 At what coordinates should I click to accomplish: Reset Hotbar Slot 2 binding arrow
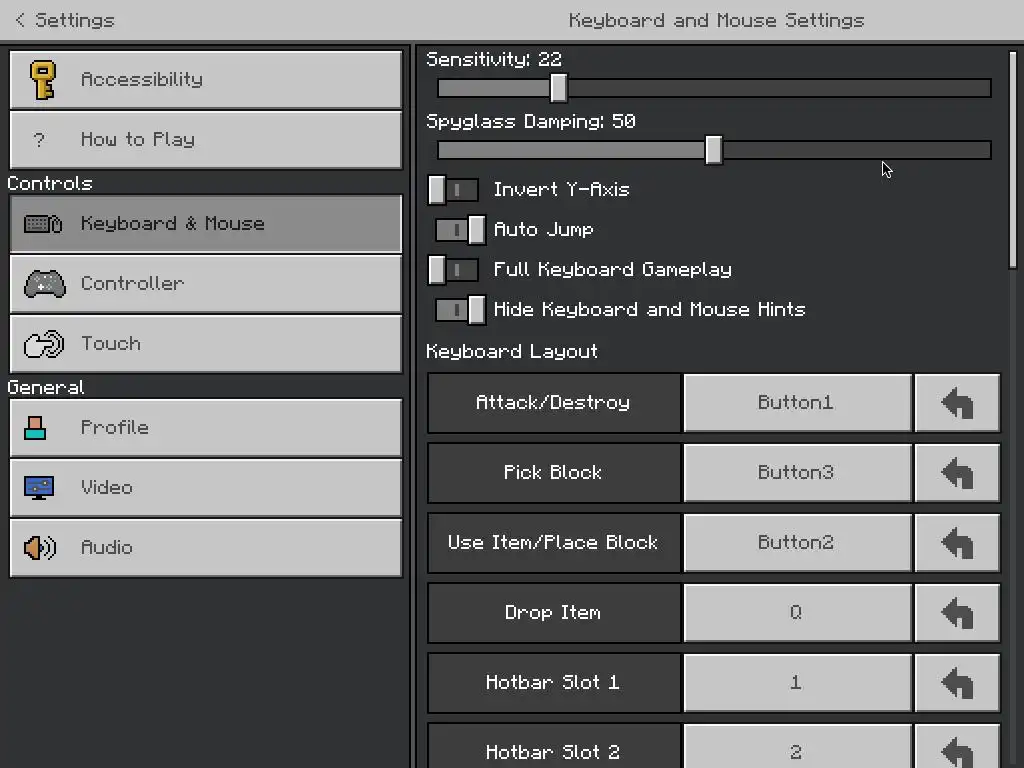tap(957, 746)
